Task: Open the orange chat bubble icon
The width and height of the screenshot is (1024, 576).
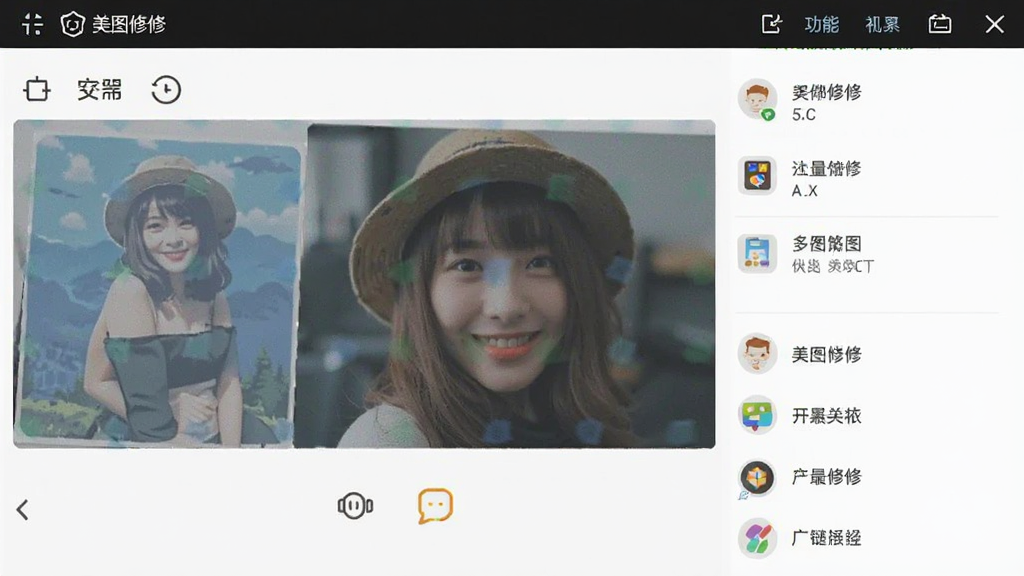Action: coord(435,505)
